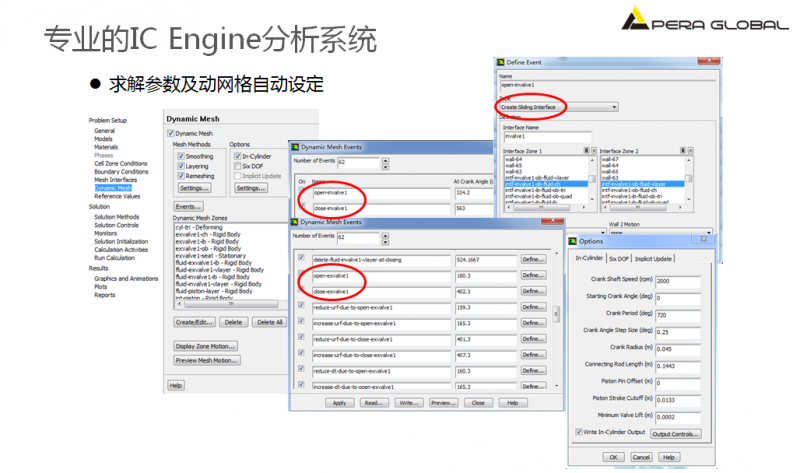Click Define... for the close-exvalve1 event
This screenshot has width=800, height=473.
(x=533, y=291)
